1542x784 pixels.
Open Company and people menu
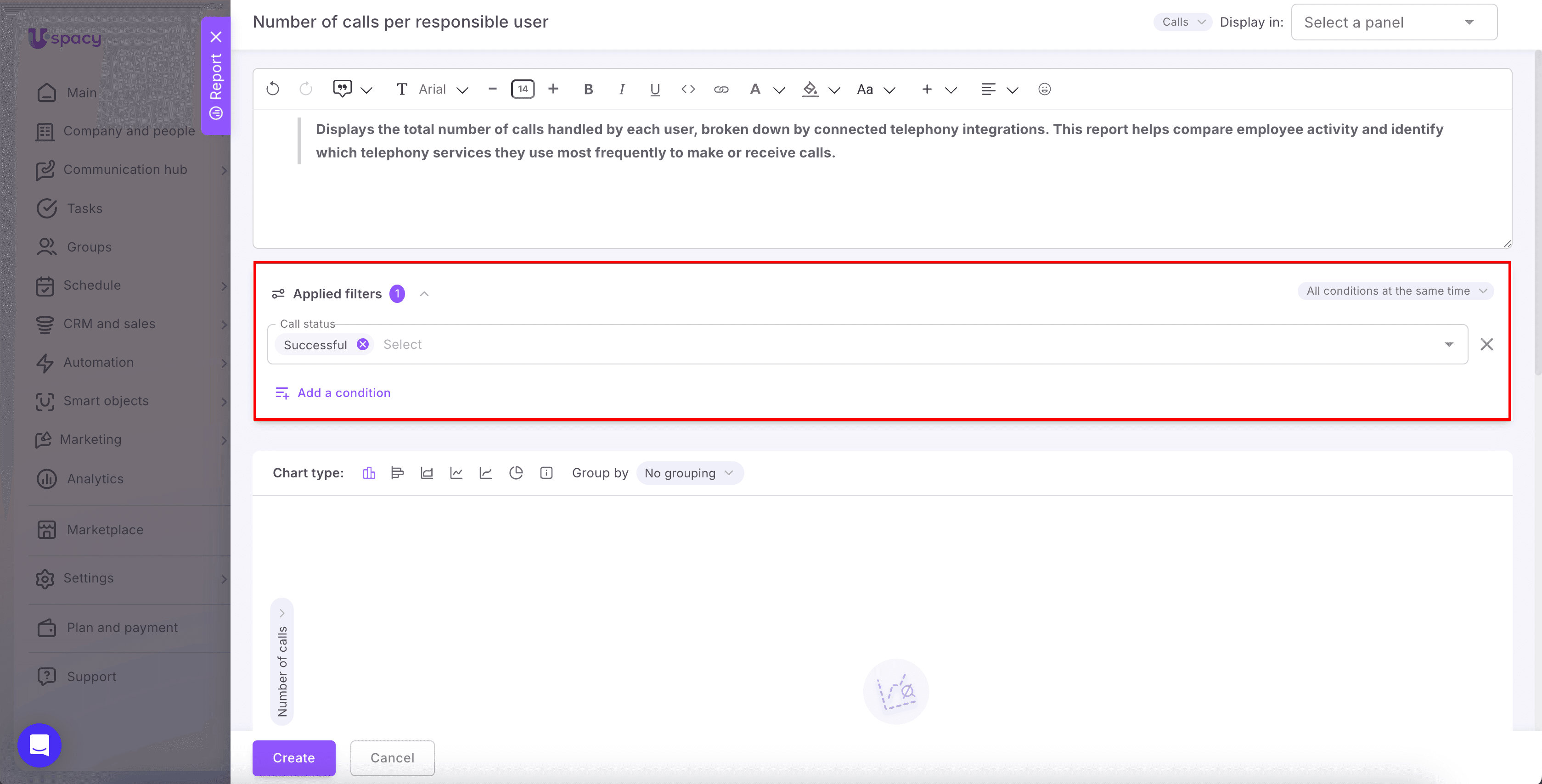coord(129,131)
